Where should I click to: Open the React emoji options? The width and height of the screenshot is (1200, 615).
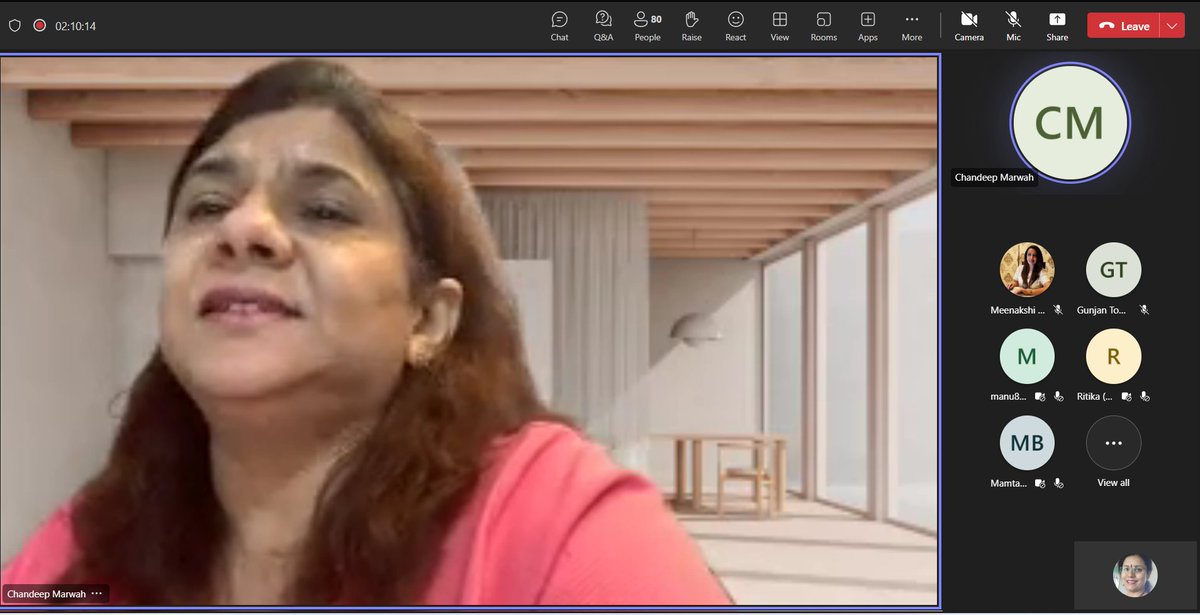pyautogui.click(x=735, y=25)
